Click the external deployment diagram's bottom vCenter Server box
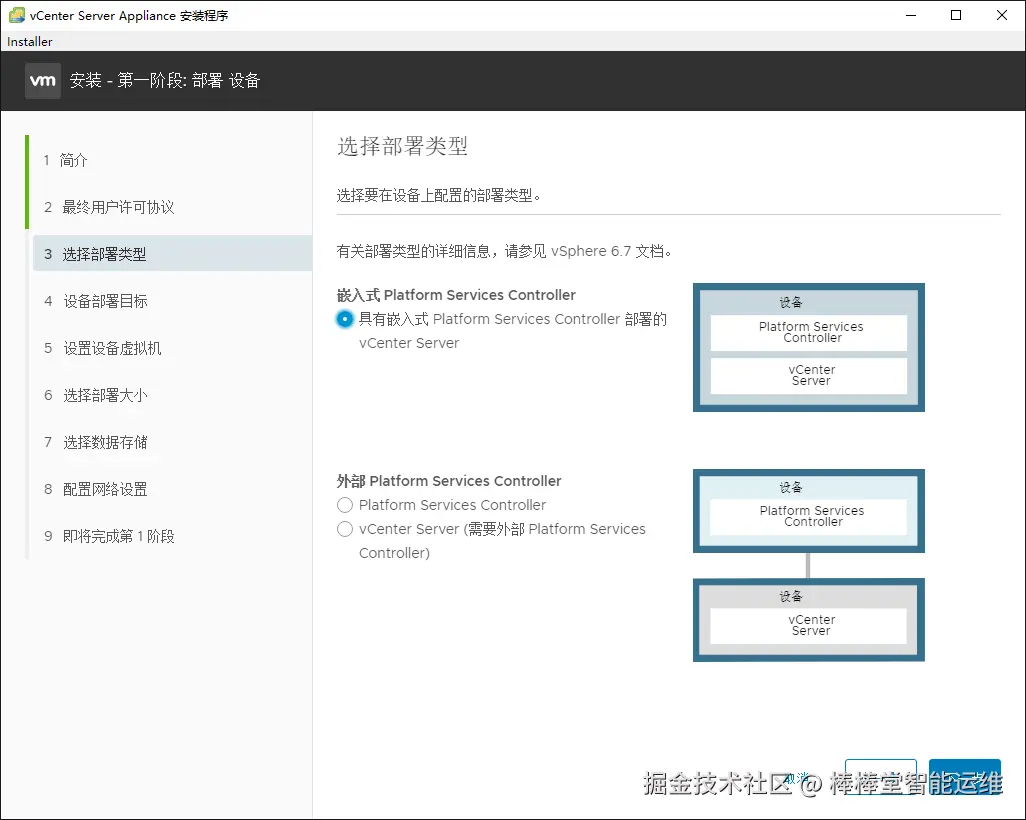This screenshot has width=1026, height=820. [x=809, y=626]
